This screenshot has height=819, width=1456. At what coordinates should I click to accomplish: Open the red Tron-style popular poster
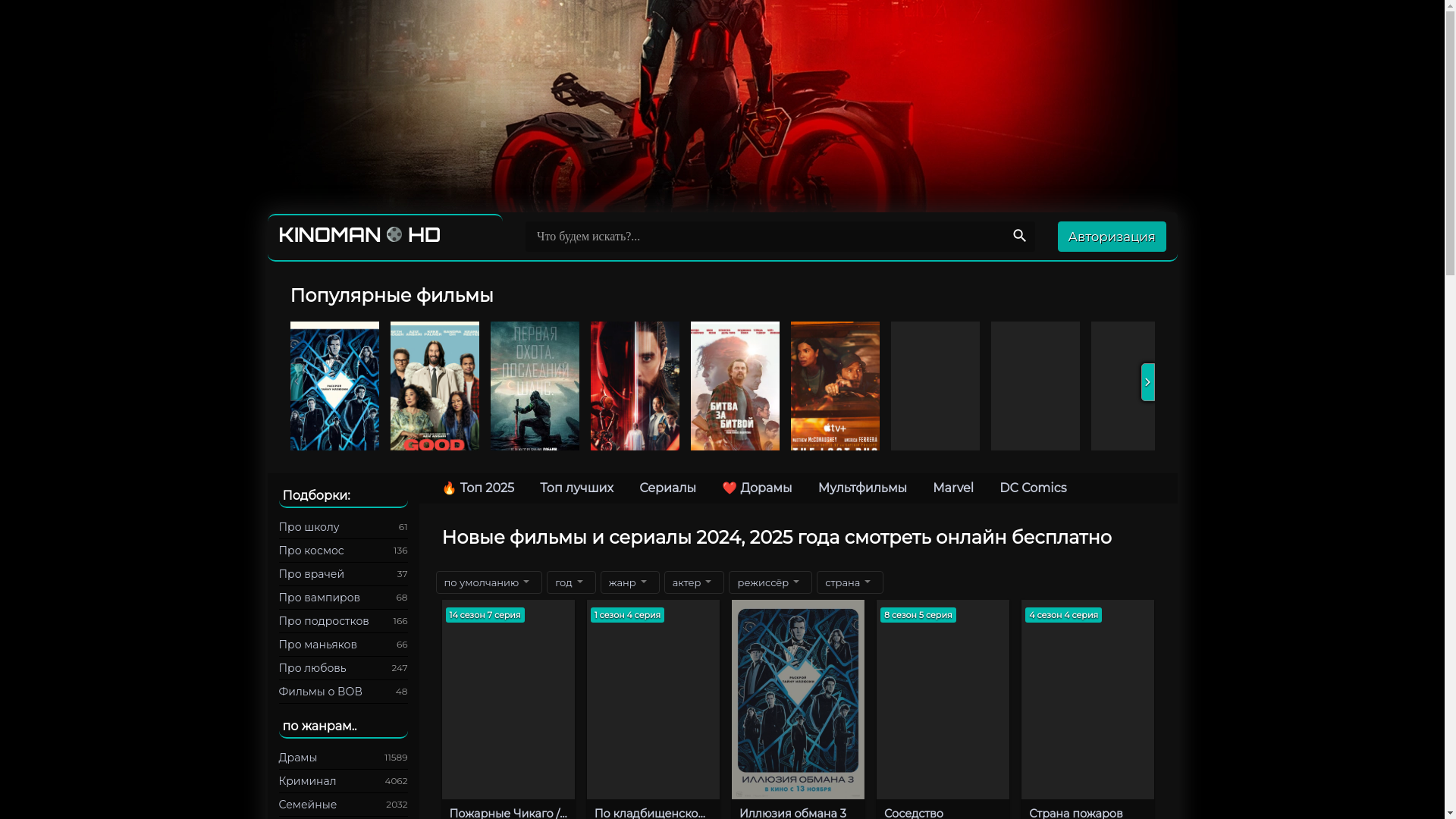[635, 386]
